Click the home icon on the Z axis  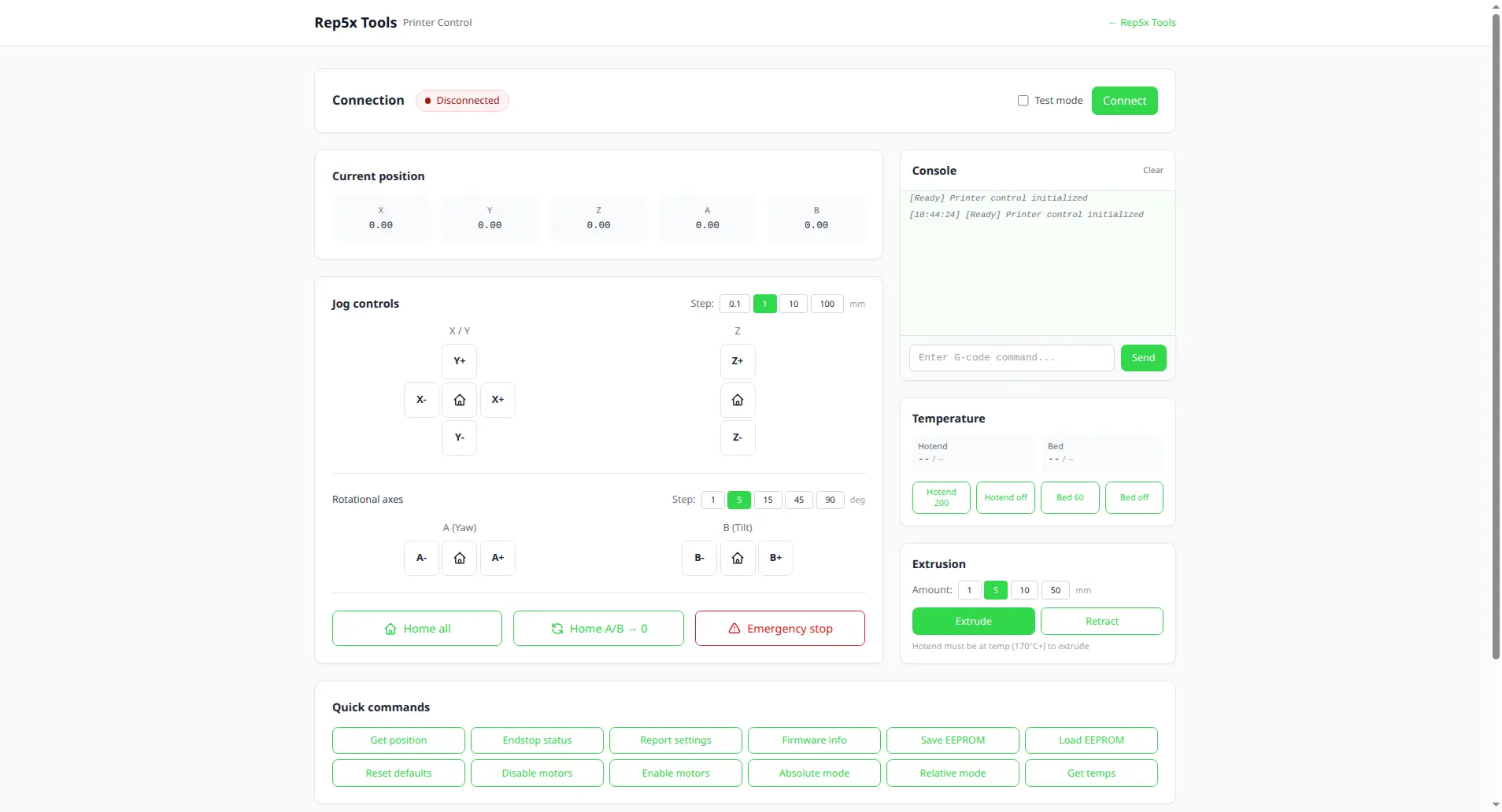pyautogui.click(x=738, y=400)
